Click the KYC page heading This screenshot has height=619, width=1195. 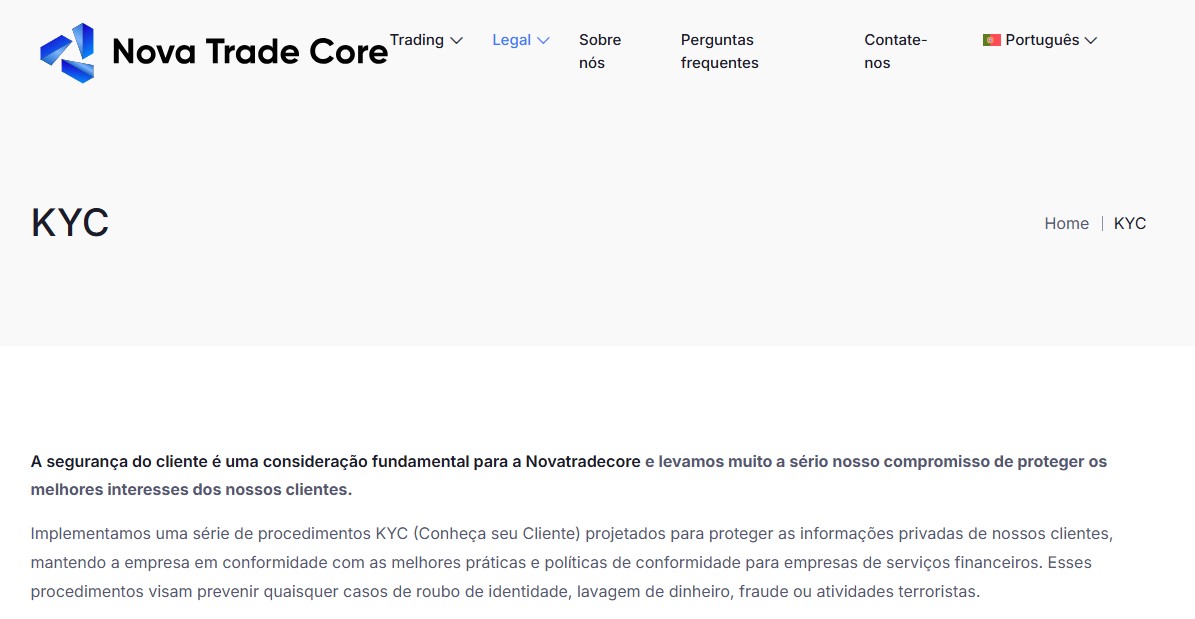click(x=69, y=222)
